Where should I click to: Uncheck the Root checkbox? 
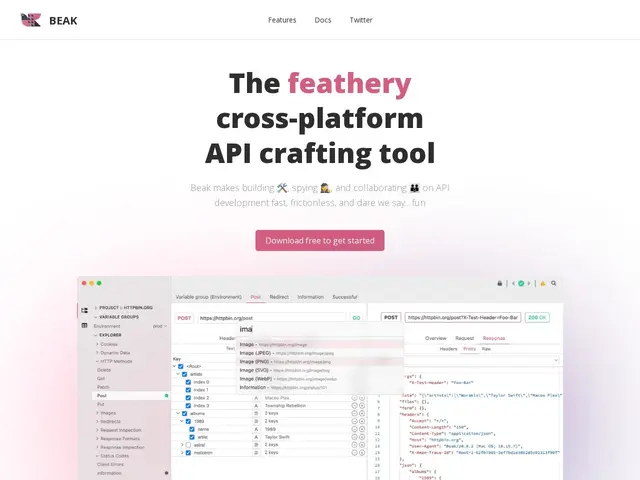coord(181,366)
